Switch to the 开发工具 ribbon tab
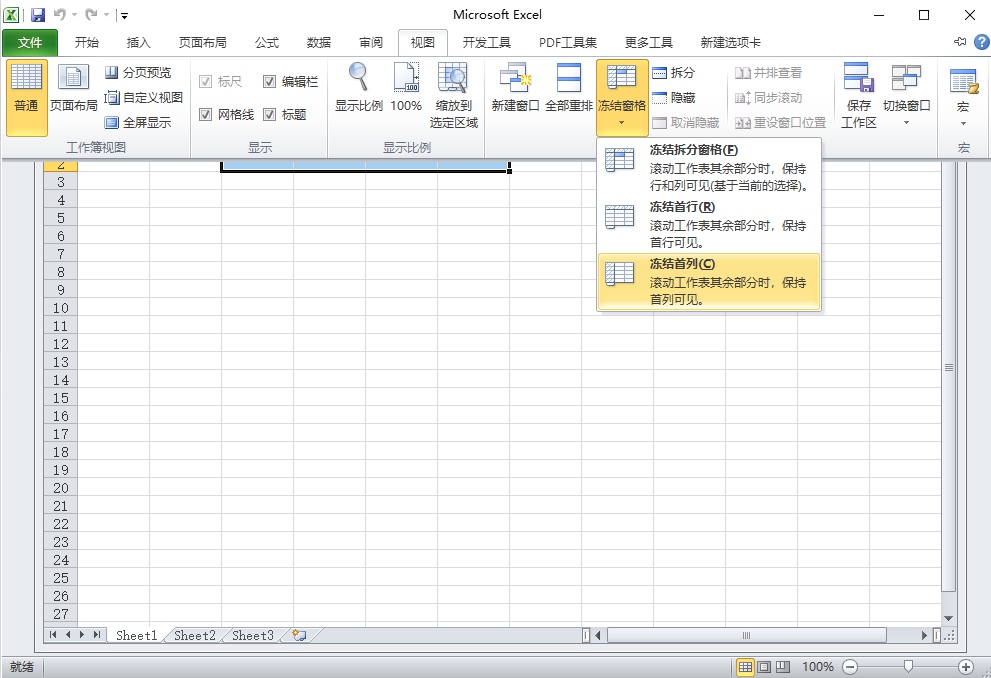The height and width of the screenshot is (678, 991). (487, 42)
